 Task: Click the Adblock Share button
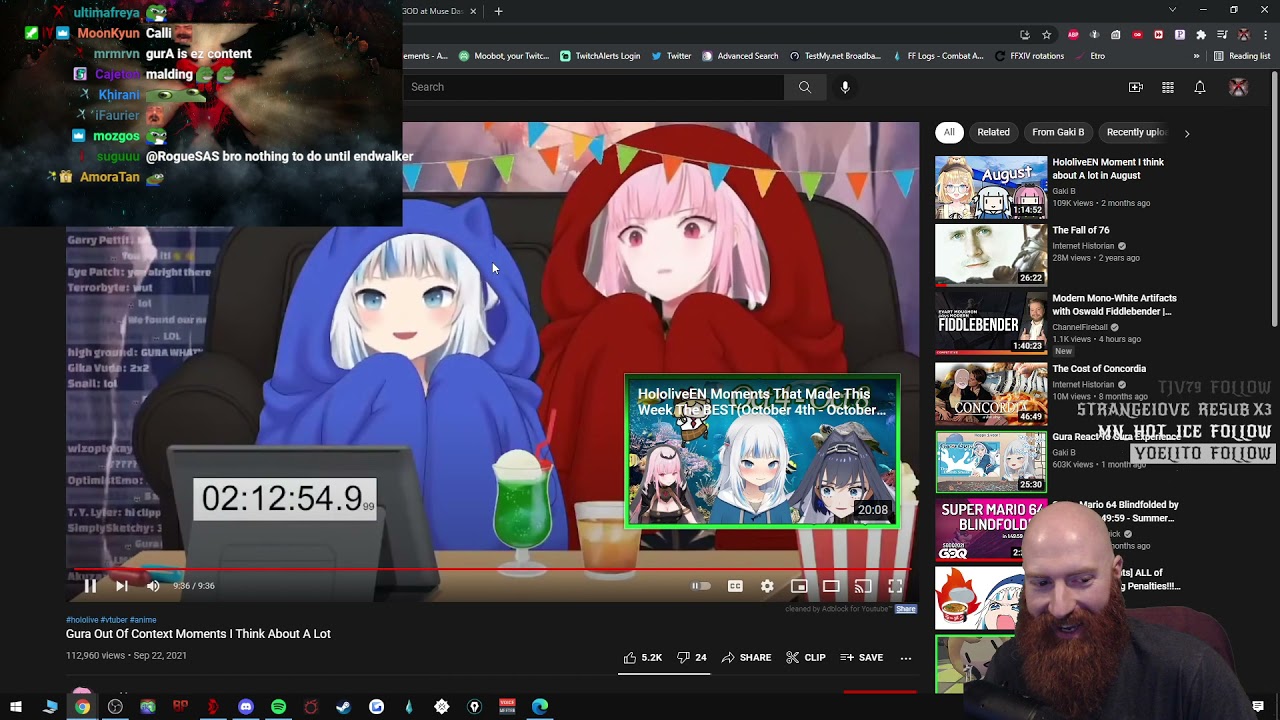(x=906, y=609)
